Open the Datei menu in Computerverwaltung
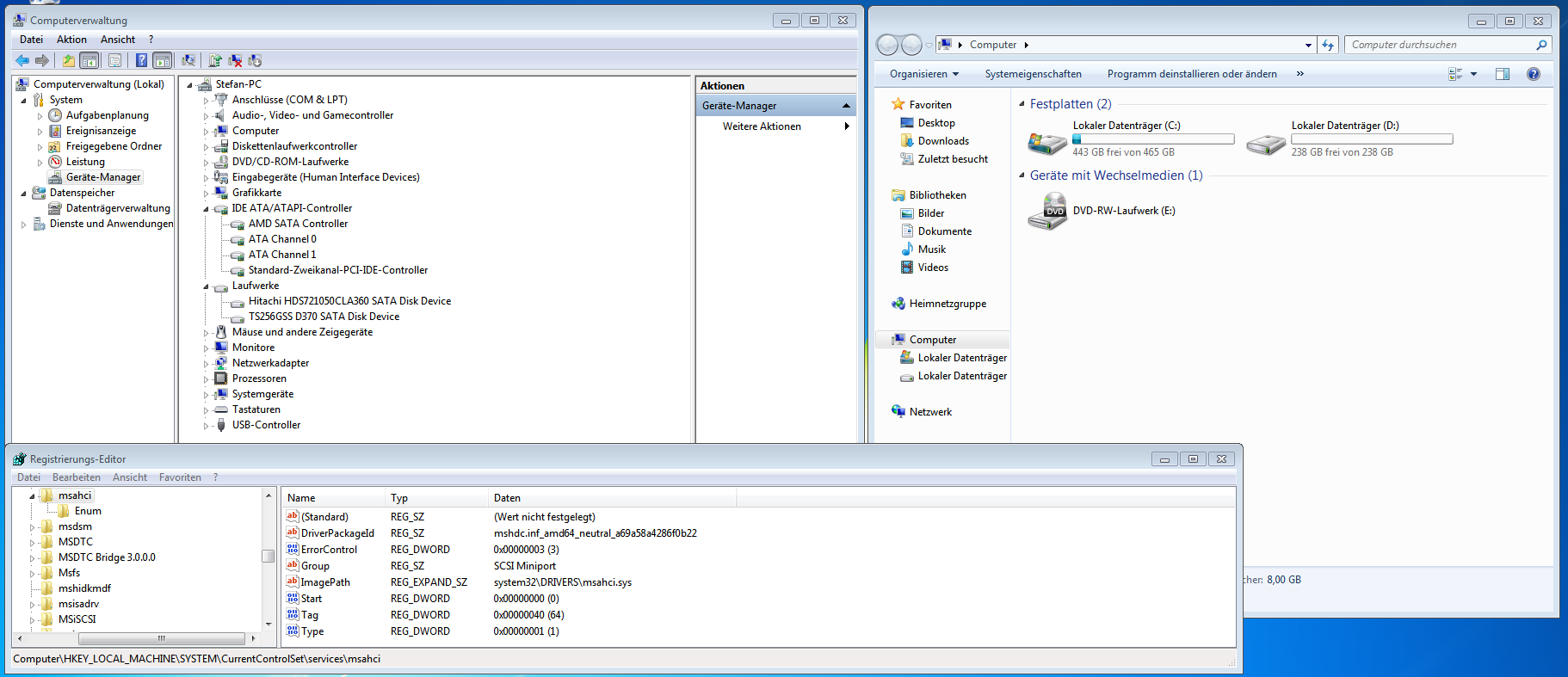Image resolution: width=1568 pixels, height=677 pixels. tap(31, 40)
